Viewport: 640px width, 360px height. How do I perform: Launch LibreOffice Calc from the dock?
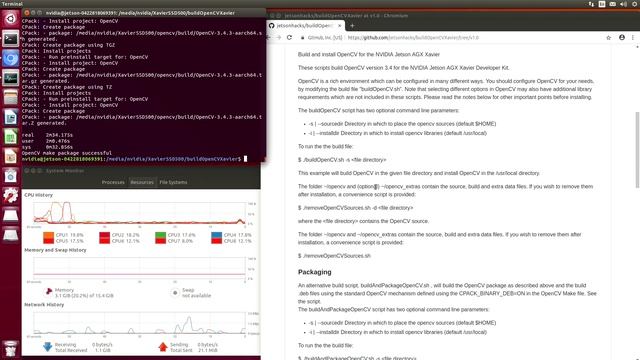pos(11,137)
